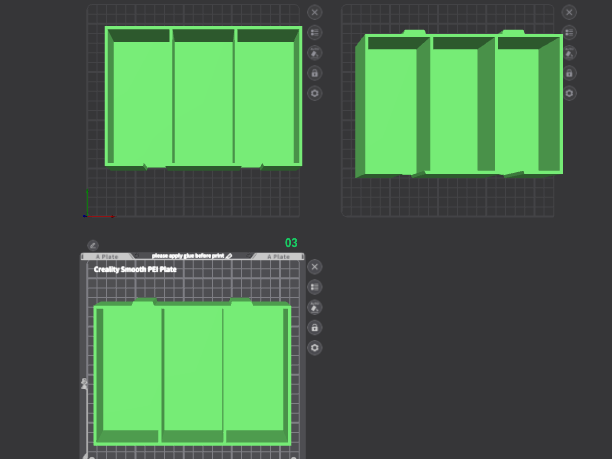Open settings gear of the top-right plate
612x459 pixels.
569,93
